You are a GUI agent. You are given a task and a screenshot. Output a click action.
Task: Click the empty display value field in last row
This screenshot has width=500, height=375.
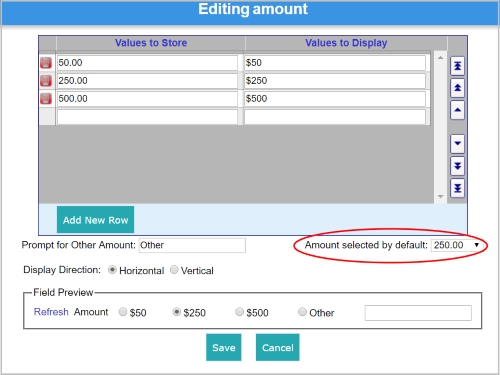(335, 117)
